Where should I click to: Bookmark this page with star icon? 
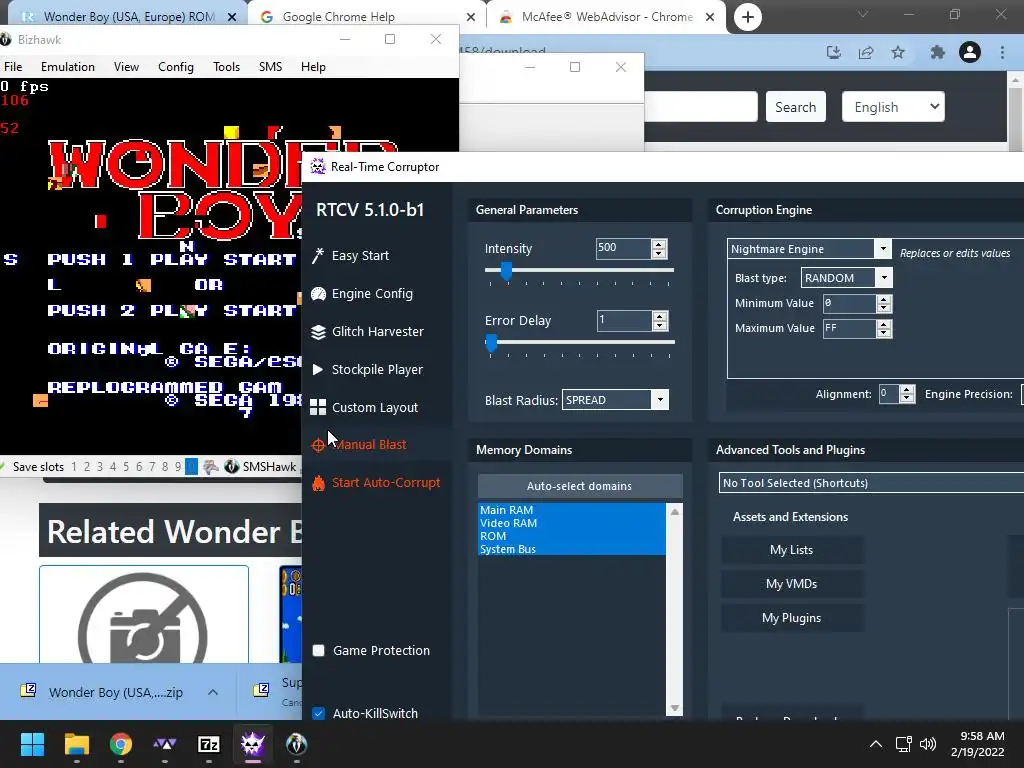(x=898, y=52)
